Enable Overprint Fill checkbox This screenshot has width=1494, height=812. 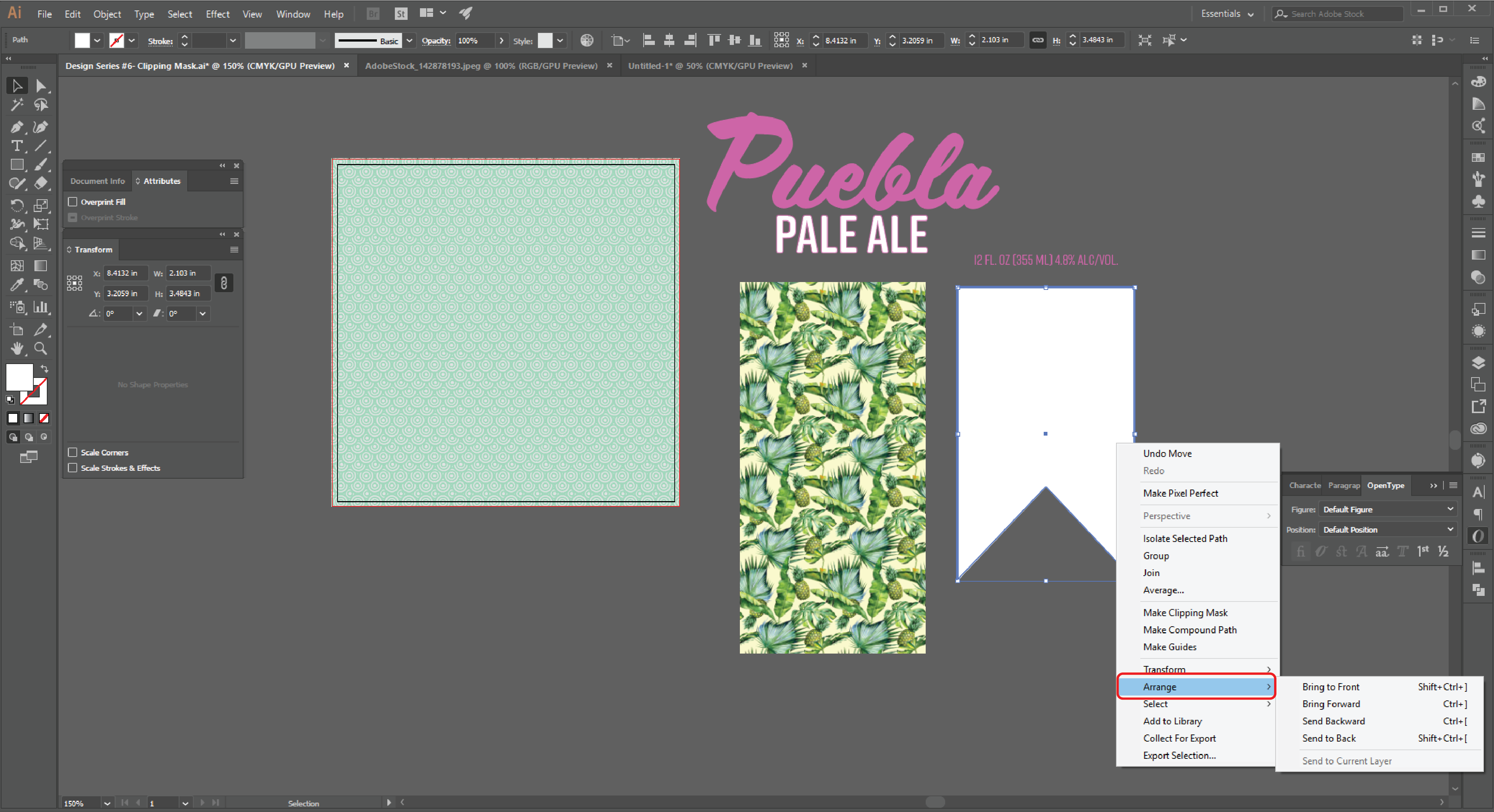[x=73, y=202]
